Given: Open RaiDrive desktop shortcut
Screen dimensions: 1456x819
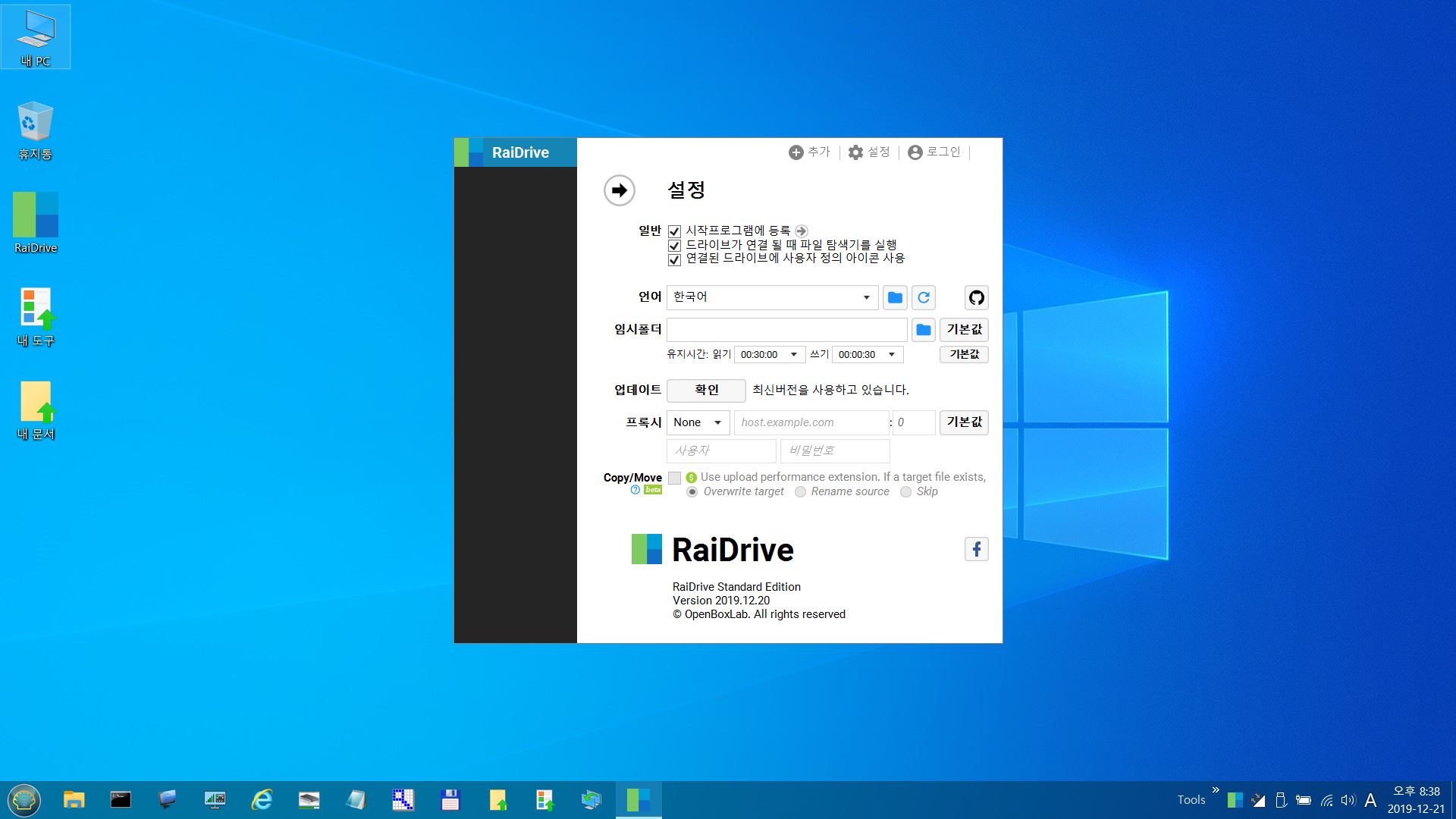Looking at the screenshot, I should pos(36,223).
